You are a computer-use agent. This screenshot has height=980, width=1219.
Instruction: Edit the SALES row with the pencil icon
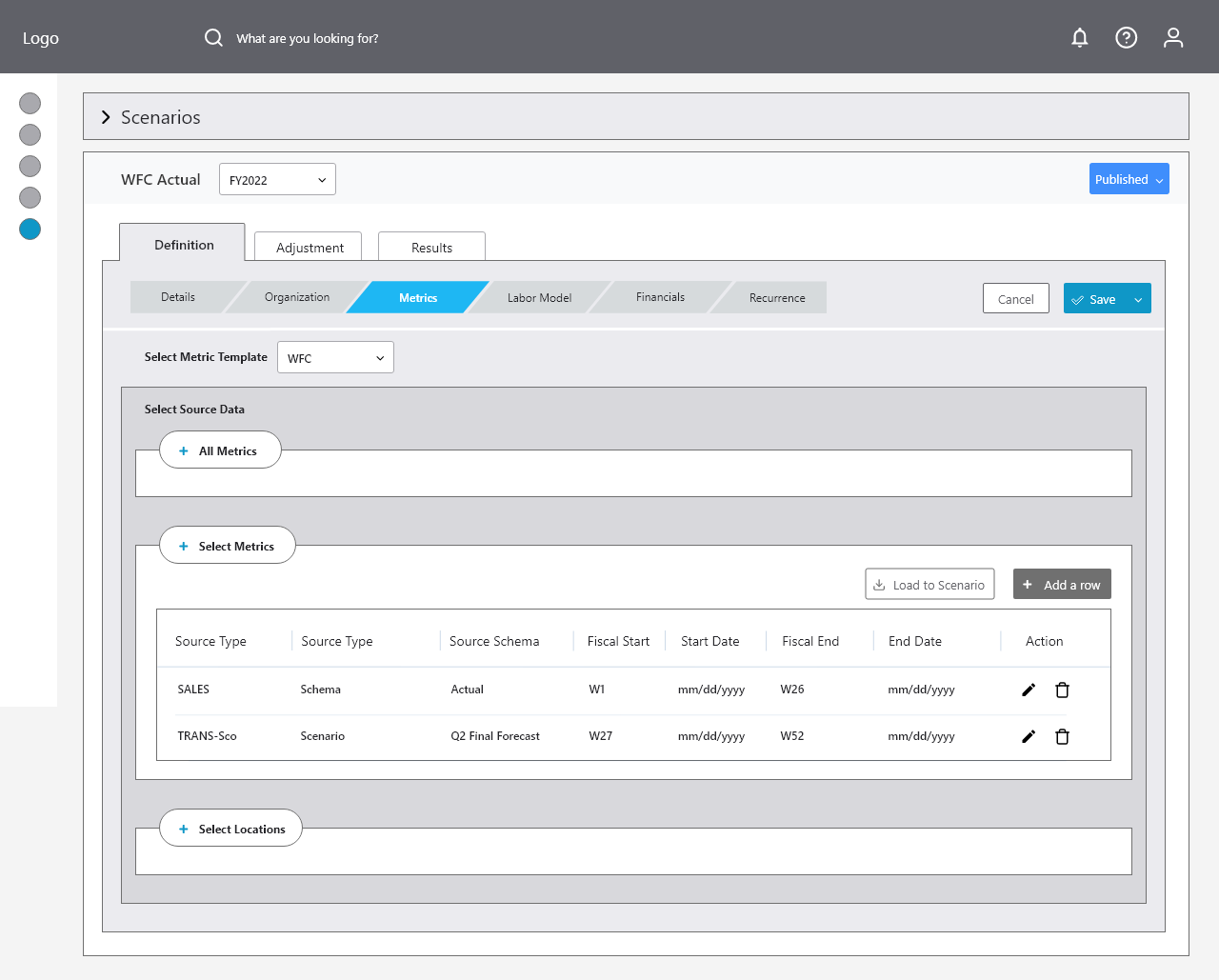coord(1029,690)
